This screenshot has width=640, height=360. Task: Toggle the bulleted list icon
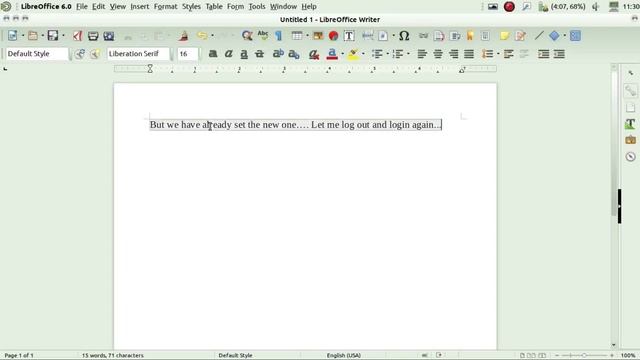click(x=377, y=54)
